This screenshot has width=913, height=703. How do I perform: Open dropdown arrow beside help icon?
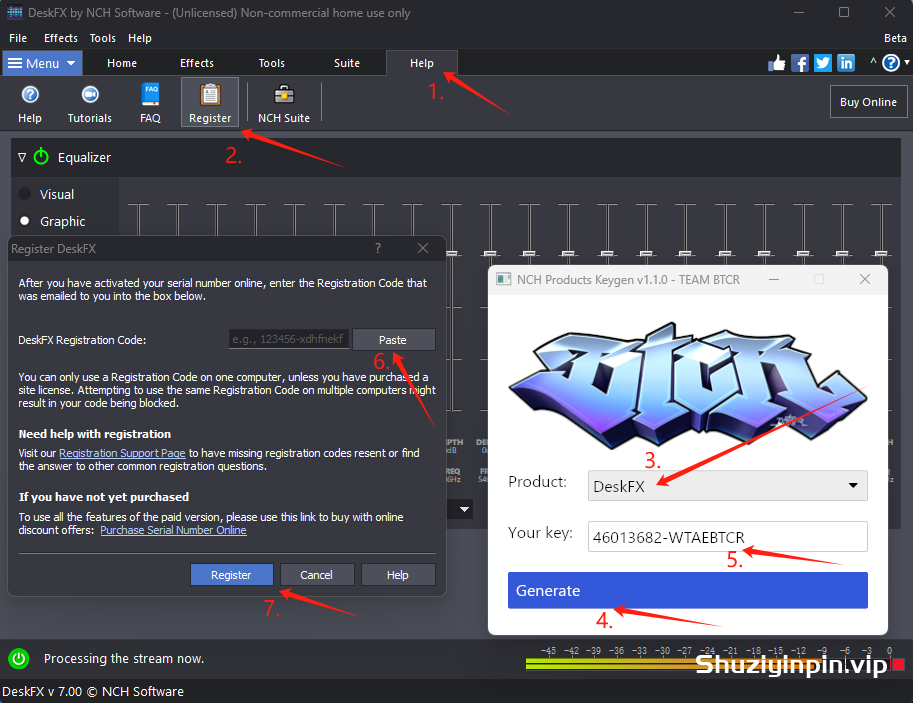907,62
